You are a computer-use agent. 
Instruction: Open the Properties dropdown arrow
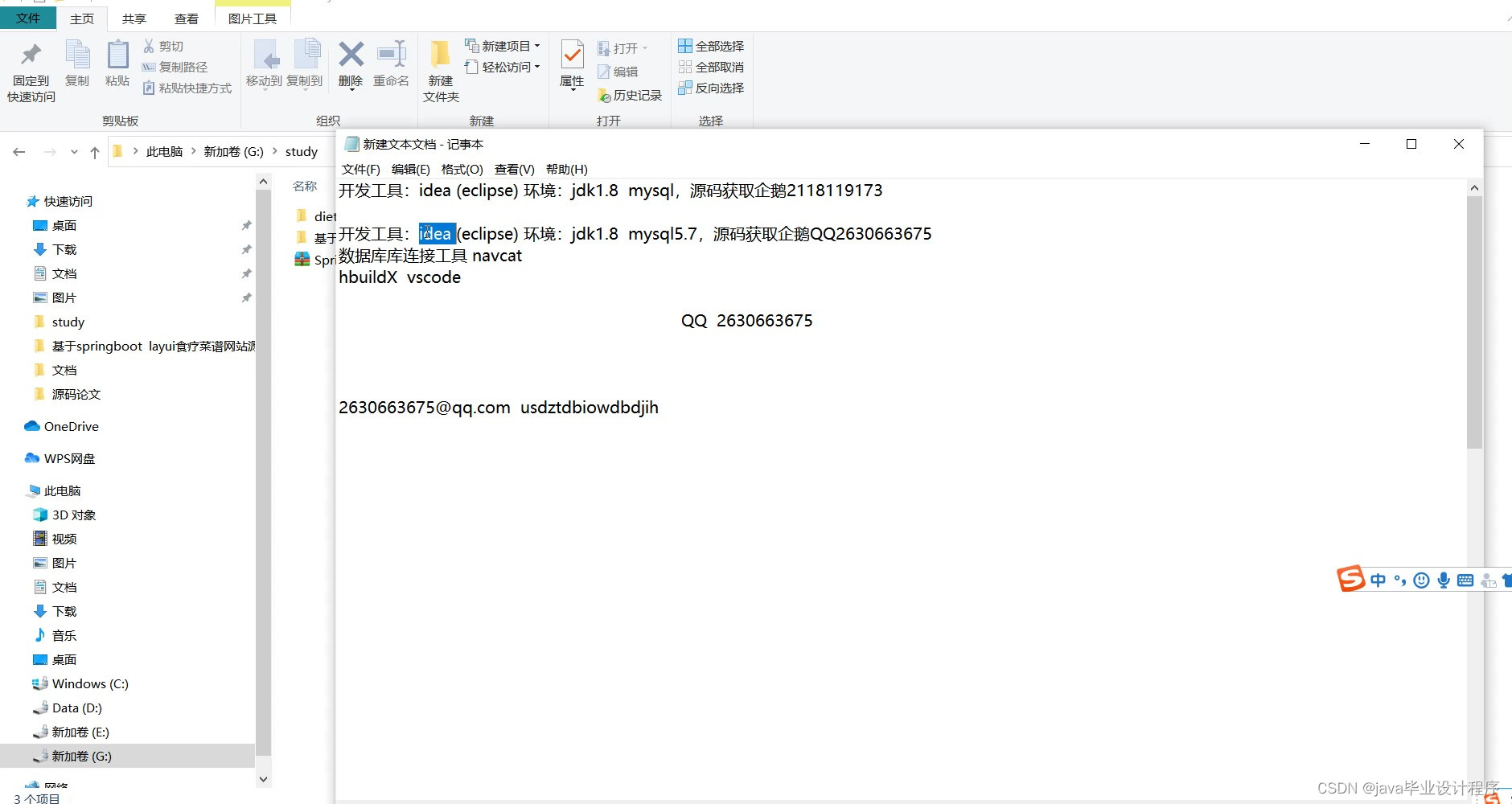click(x=573, y=90)
